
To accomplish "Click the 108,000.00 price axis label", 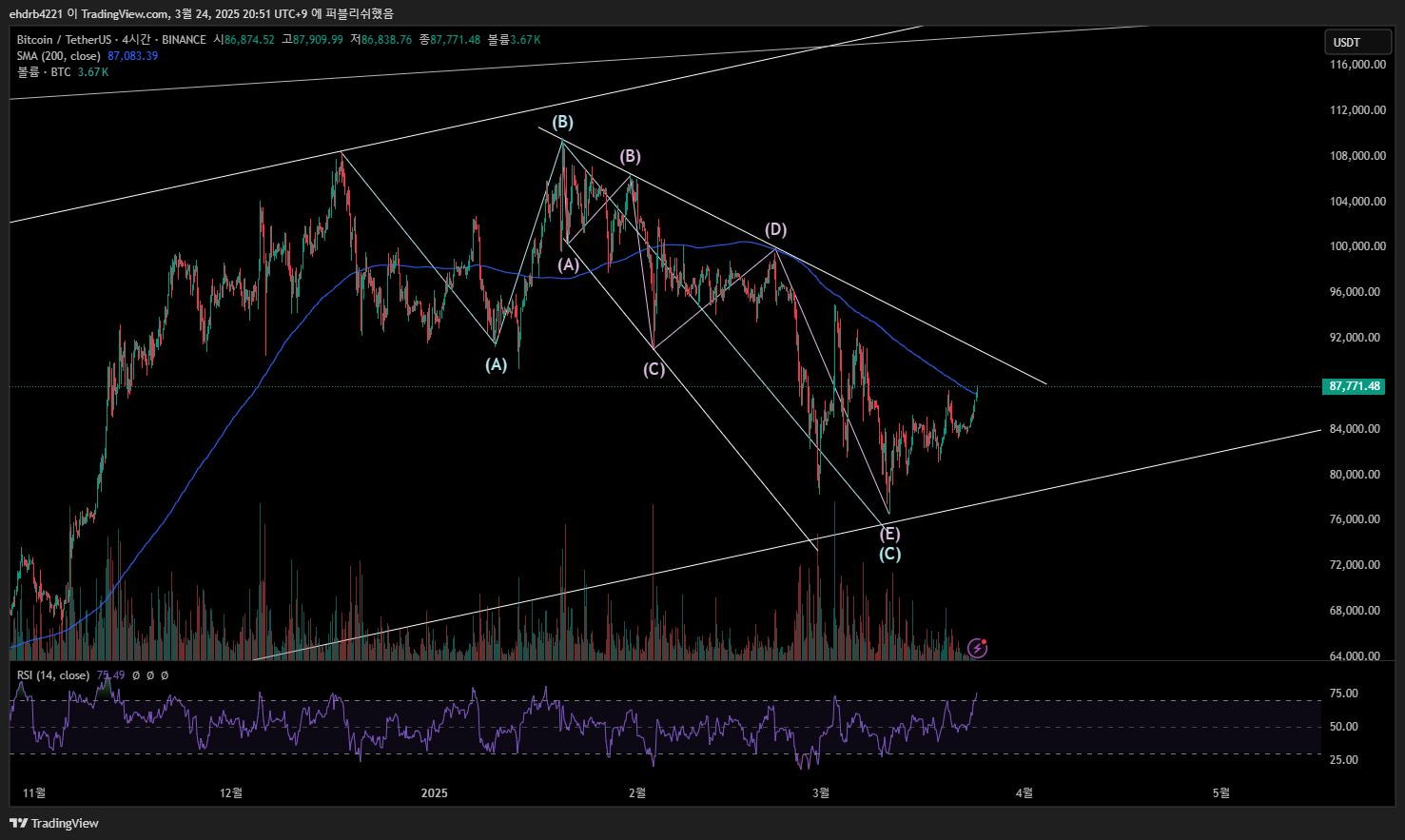I will tap(1357, 156).
